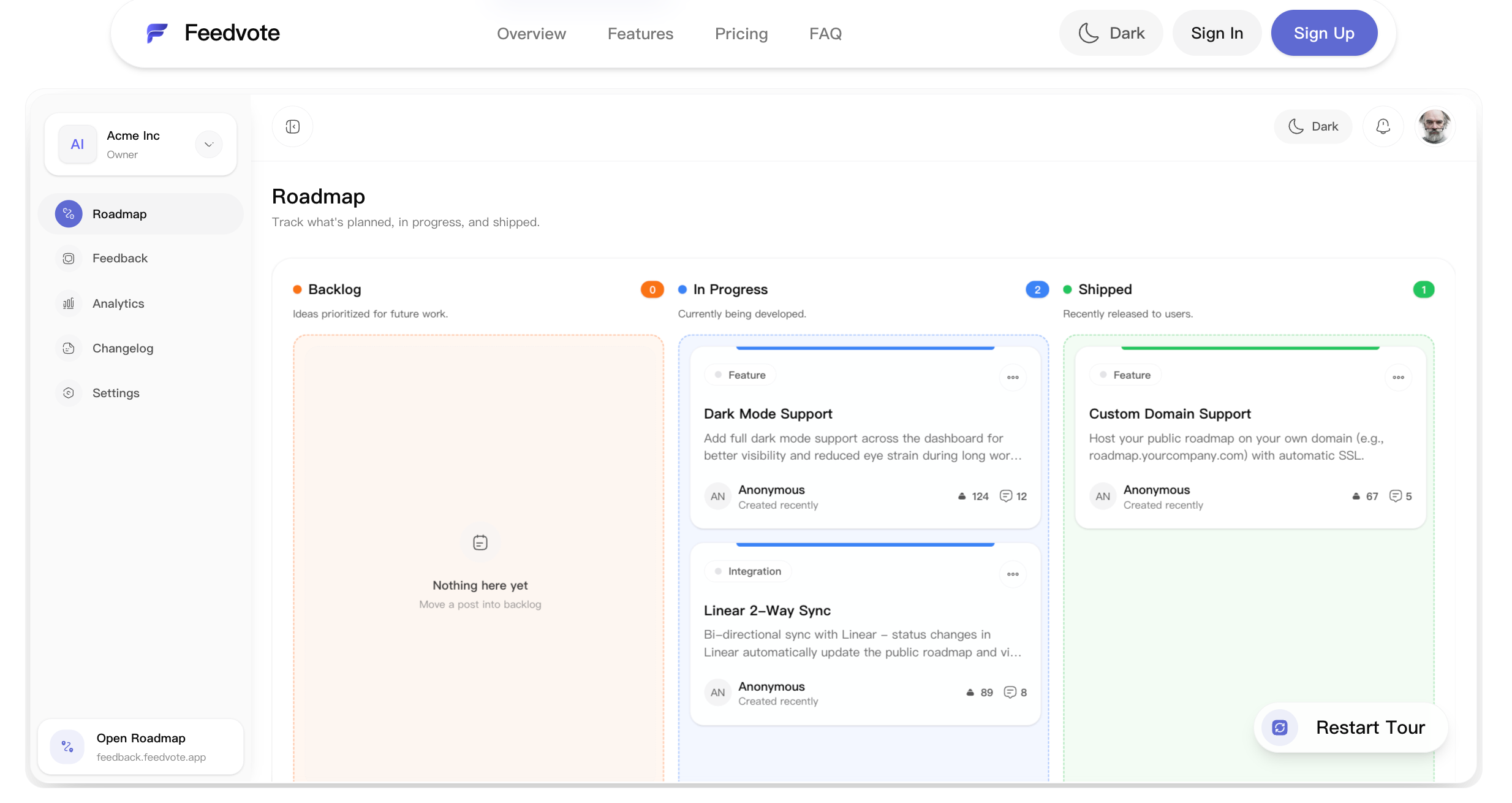This screenshot has width=1512, height=803.
Task: Click the Changelog sidebar icon
Action: click(x=69, y=348)
